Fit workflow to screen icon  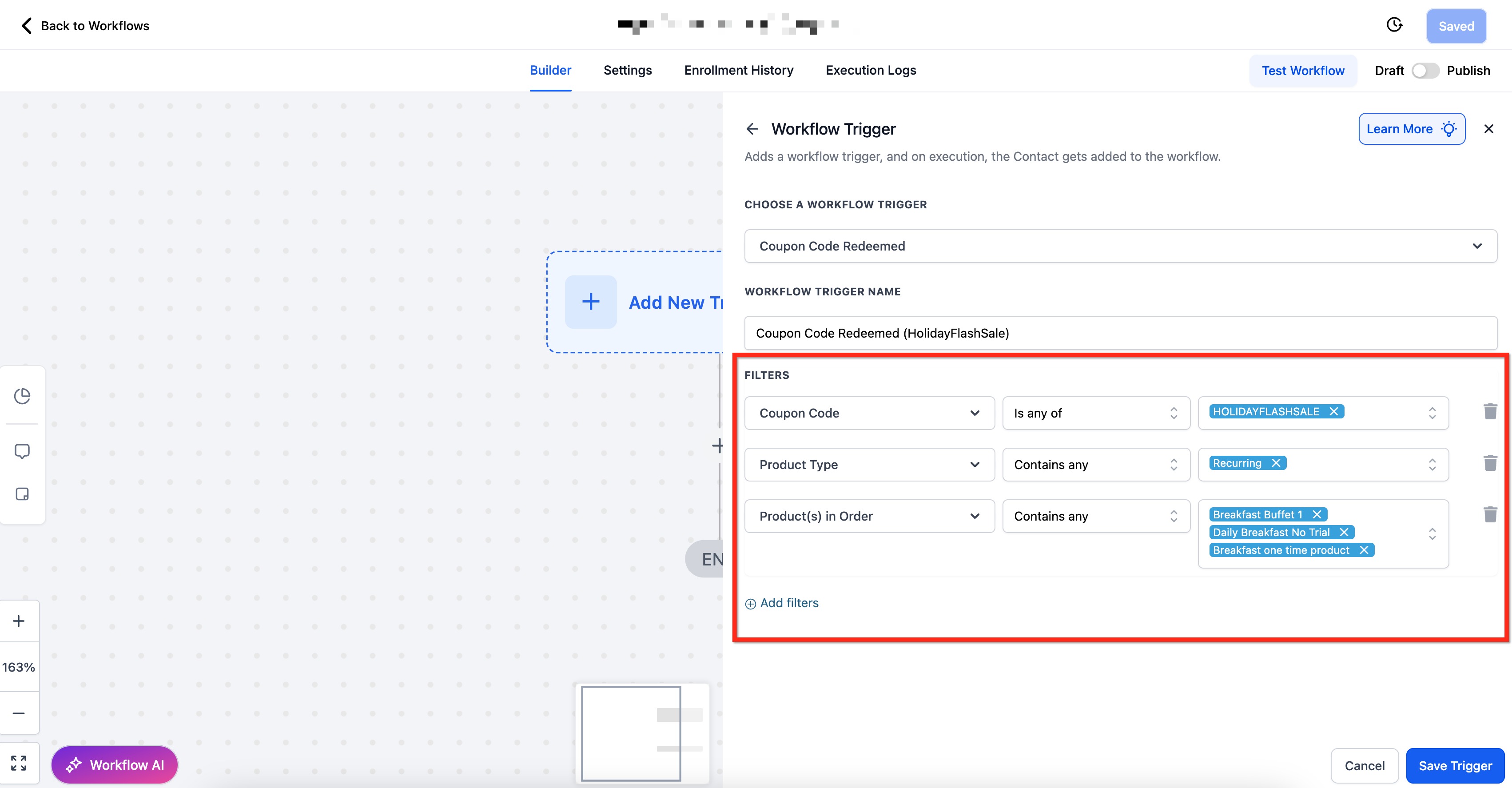[19, 763]
